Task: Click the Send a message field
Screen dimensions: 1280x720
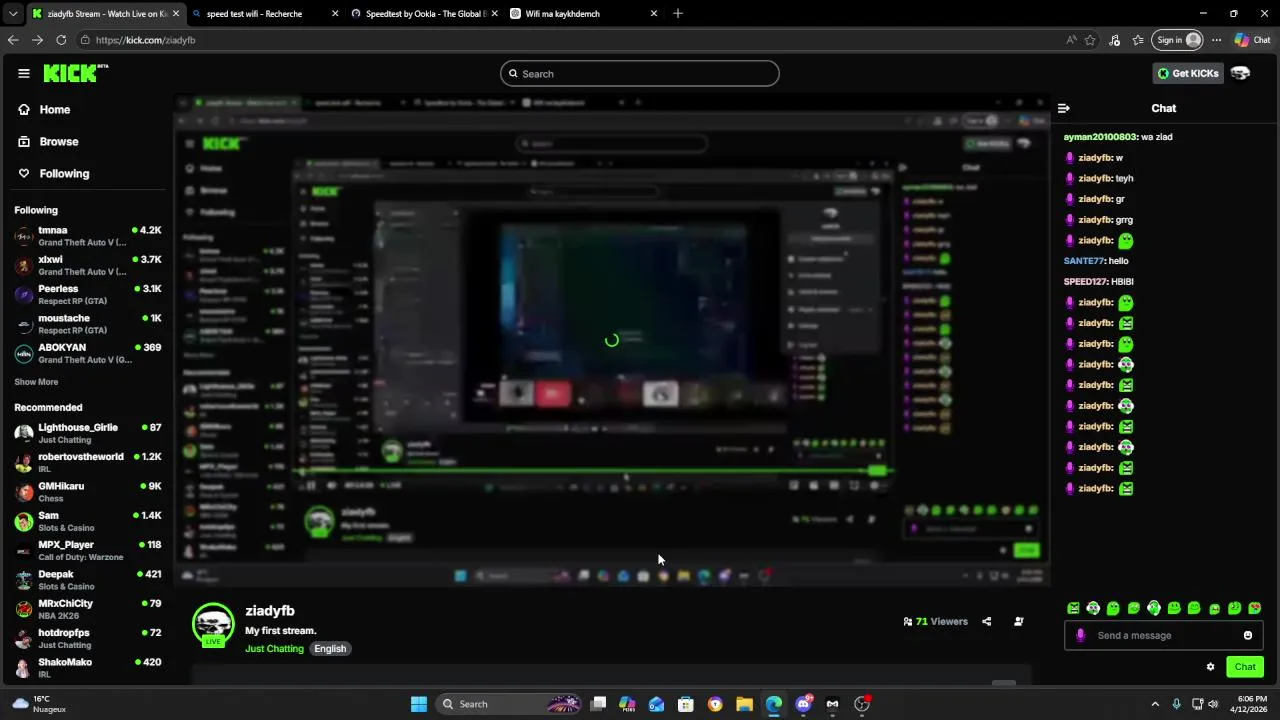Action: [1164, 635]
